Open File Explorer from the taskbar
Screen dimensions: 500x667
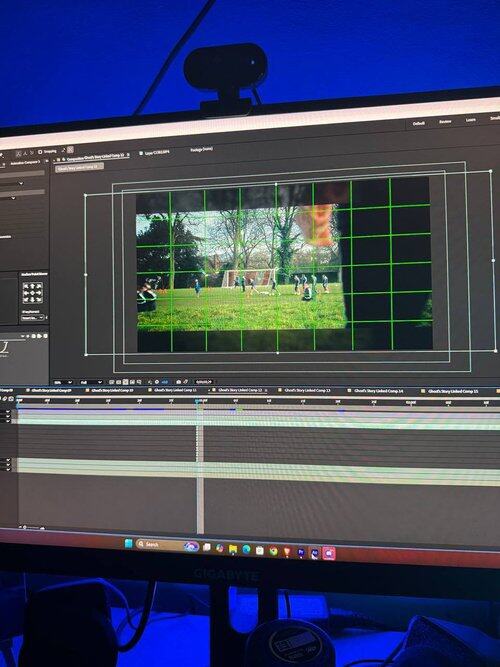[233, 550]
